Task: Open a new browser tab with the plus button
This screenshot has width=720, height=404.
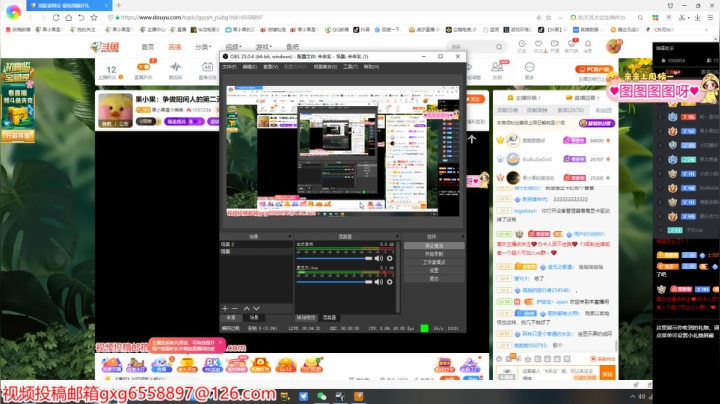Action: (118, 6)
